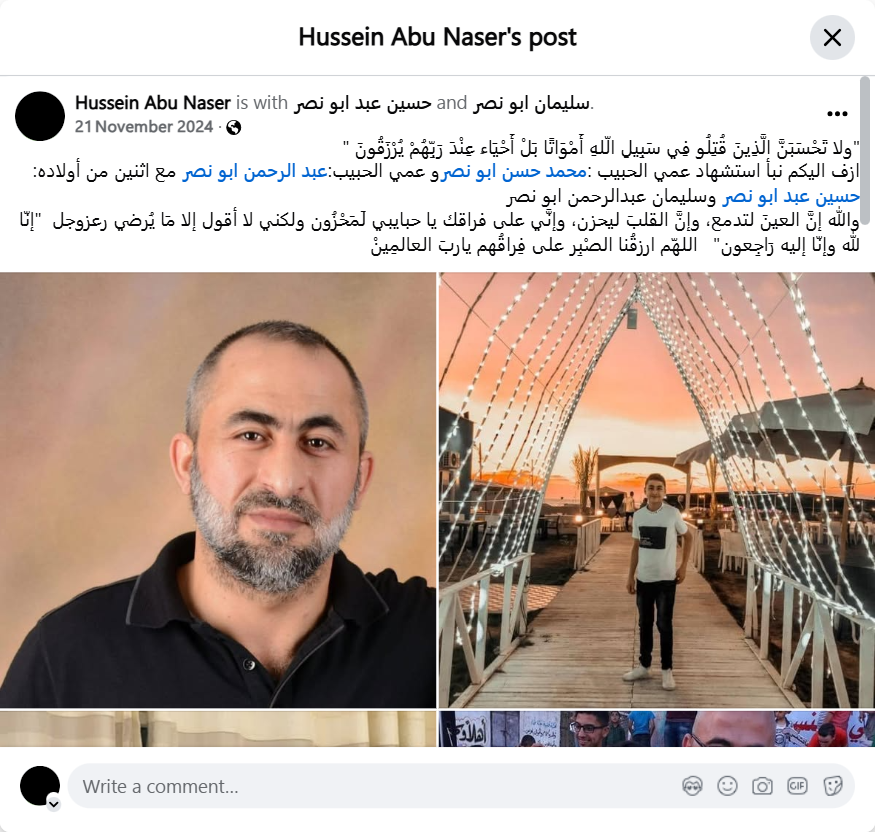Screen dimensions: 875x832
Task: Open the sticker picker icon
Action: pyautogui.click(x=833, y=786)
